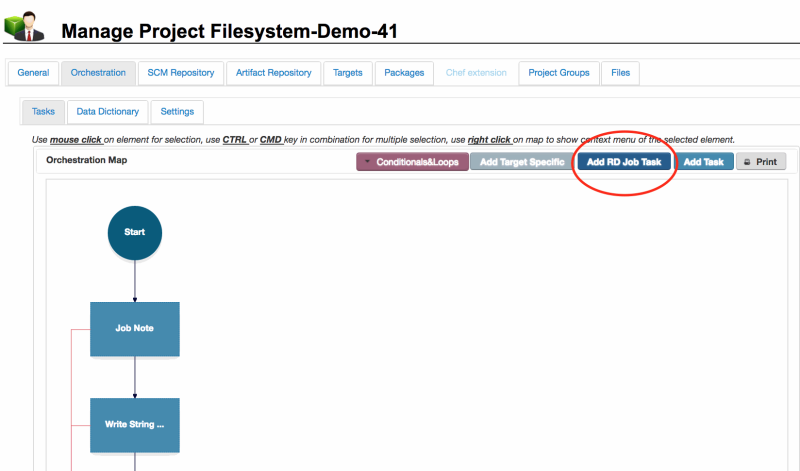
Task: Select the Tasks sub-tab
Action: pyautogui.click(x=43, y=112)
